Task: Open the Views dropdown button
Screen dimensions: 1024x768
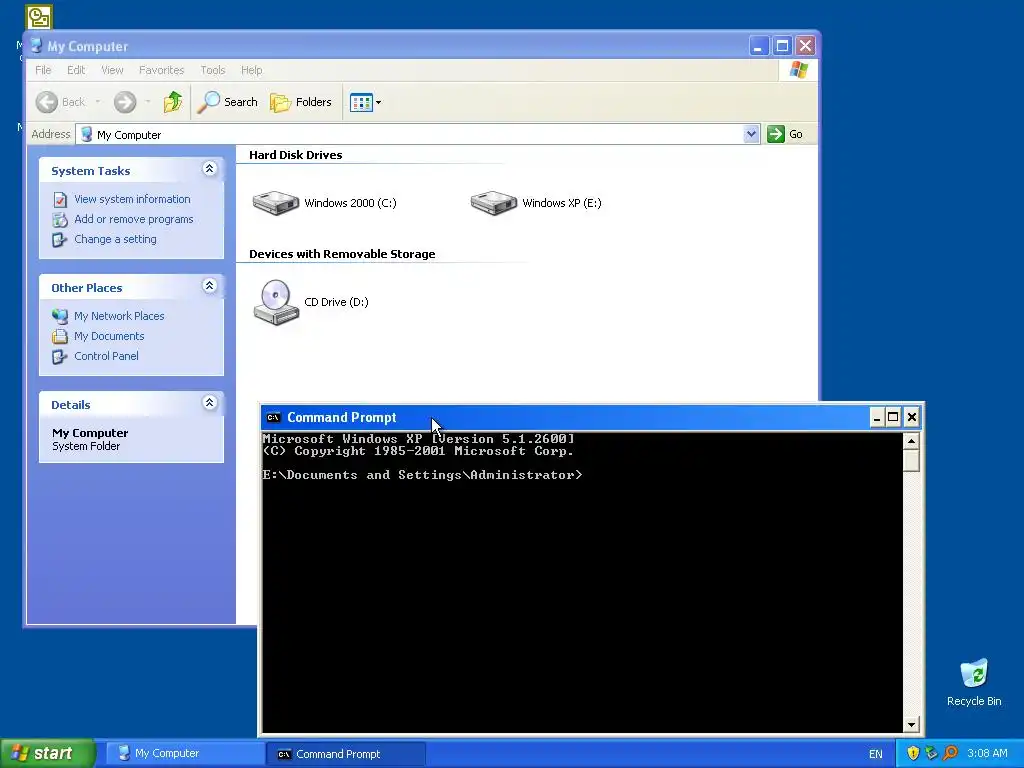Action: [365, 103]
